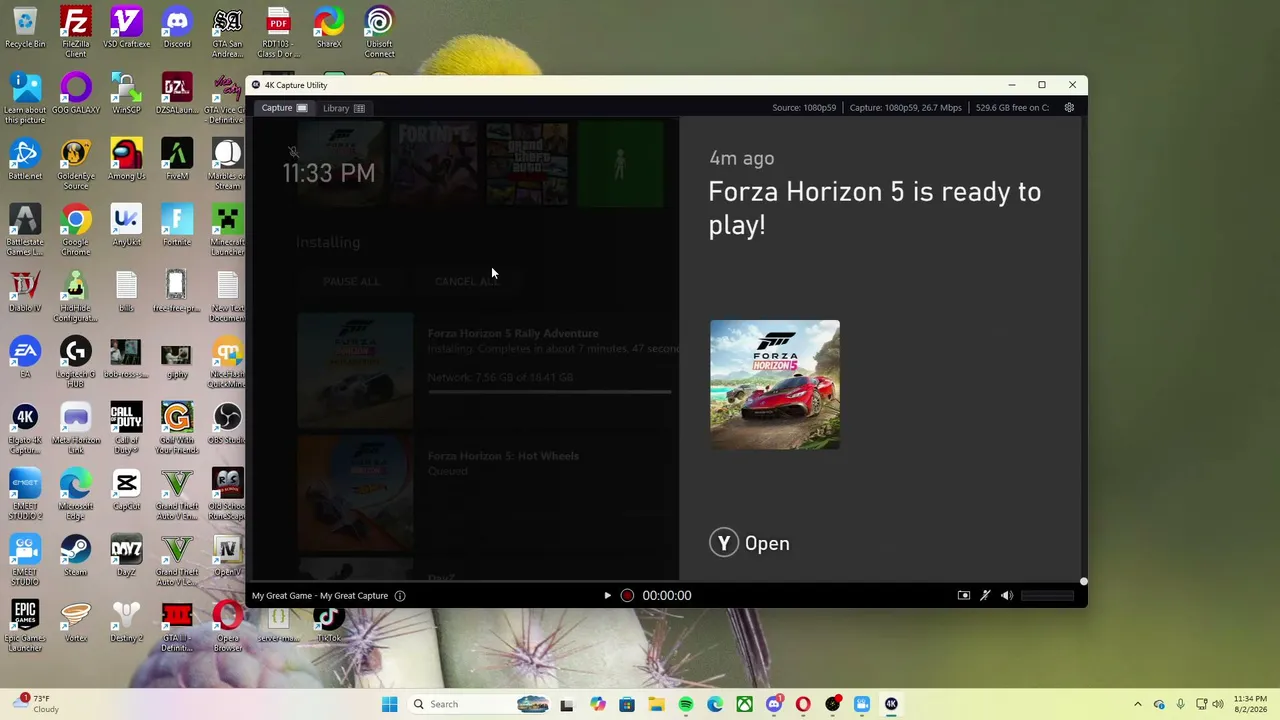The image size is (1280, 720).
Task: Select the Microsoft Edge desktop shortcut
Action: pyautogui.click(x=76, y=494)
